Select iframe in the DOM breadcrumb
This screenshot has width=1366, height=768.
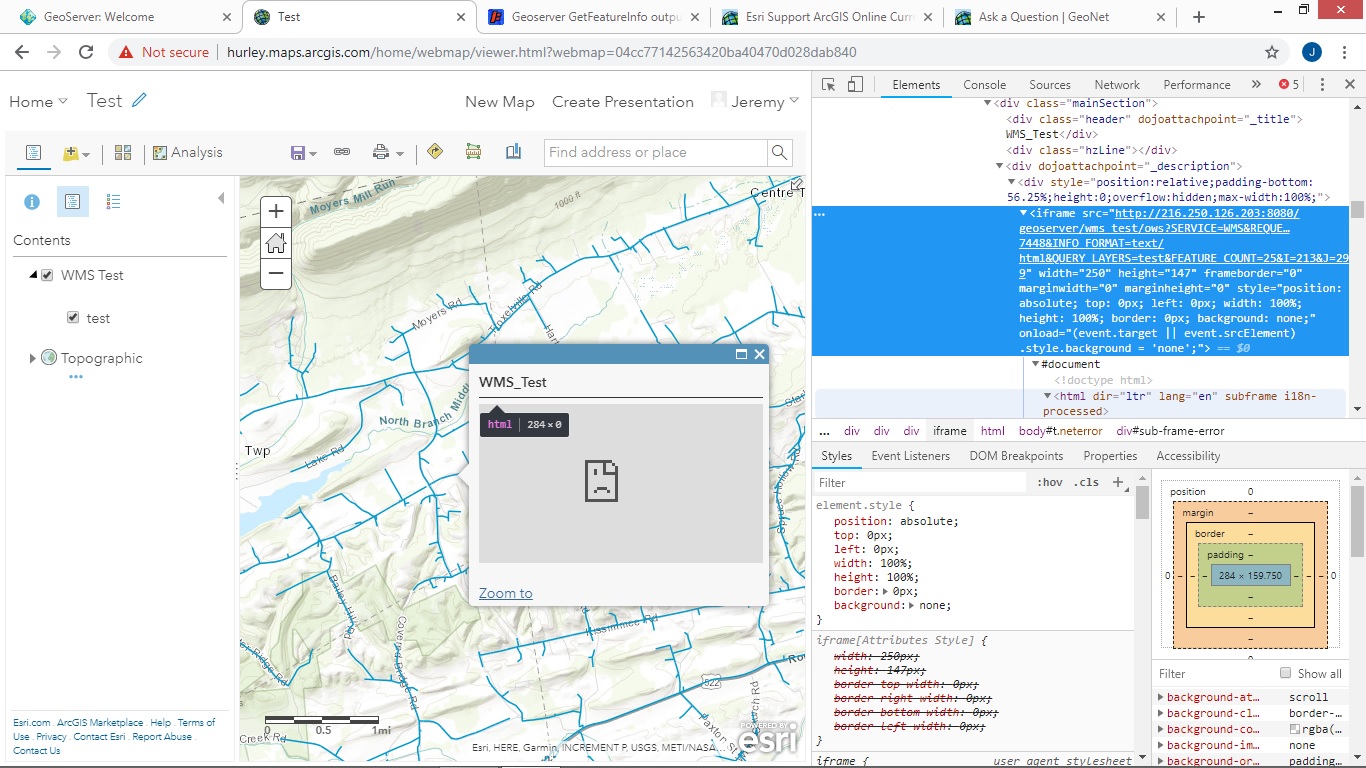(949, 431)
